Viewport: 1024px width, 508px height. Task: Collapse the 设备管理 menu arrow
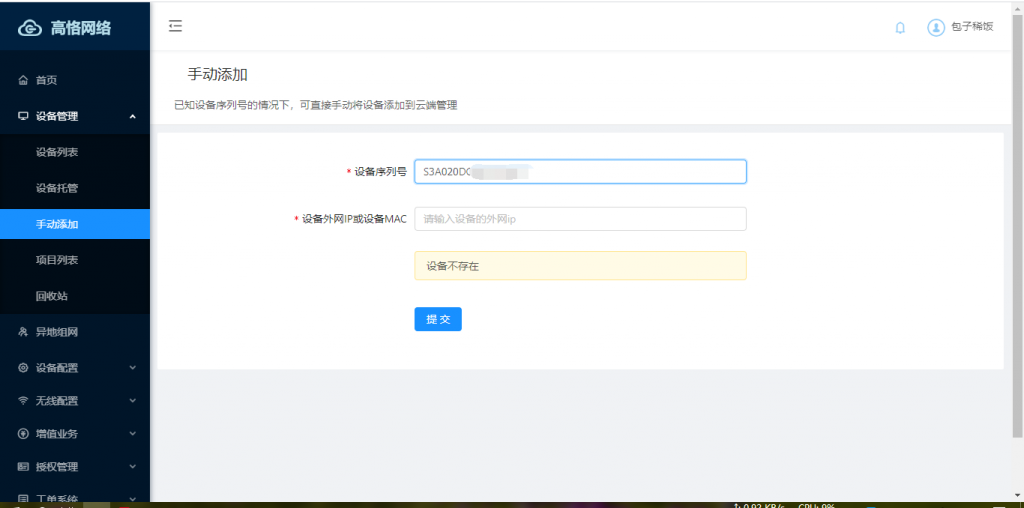pyautogui.click(x=133, y=116)
